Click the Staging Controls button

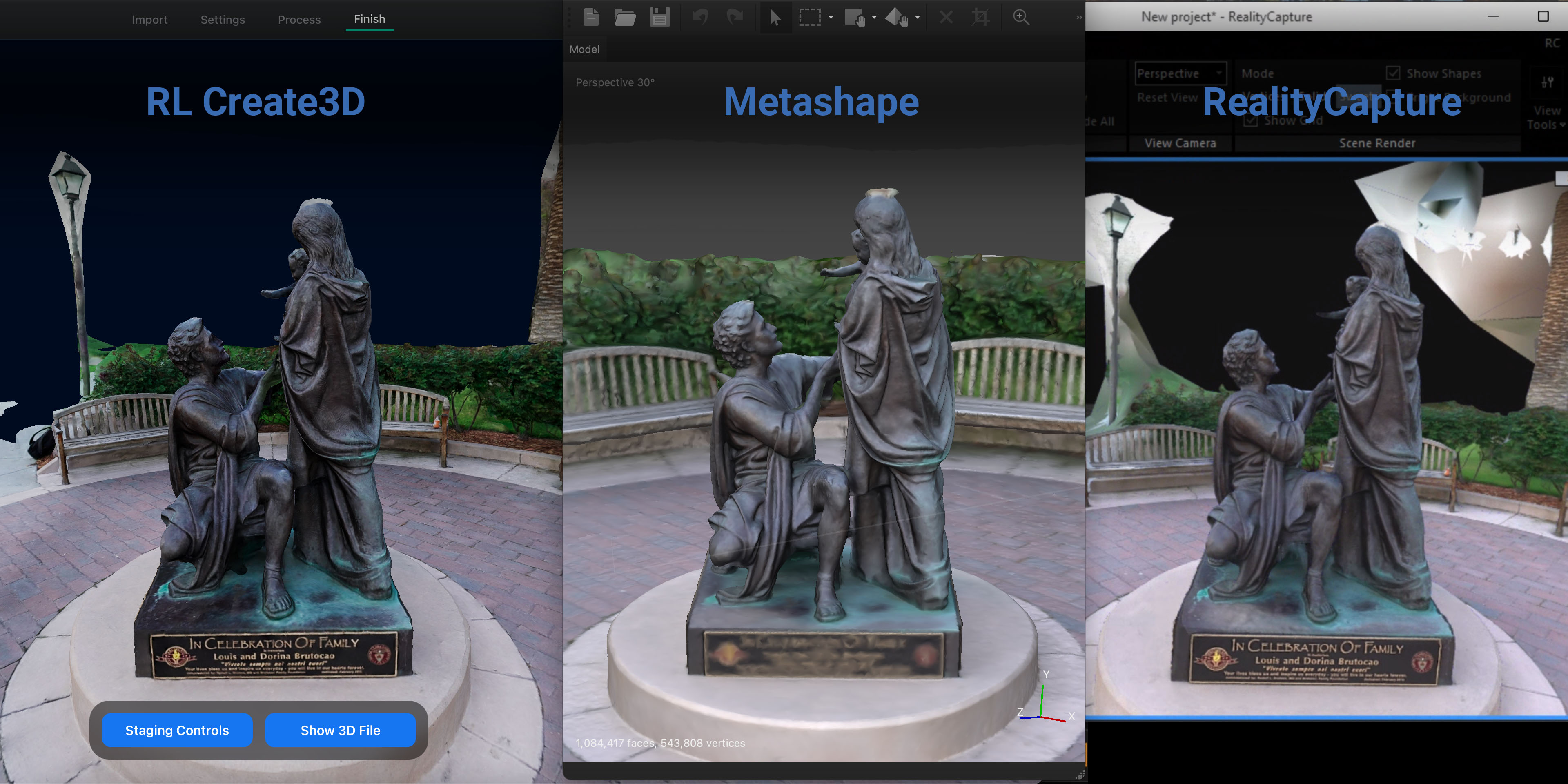point(177,730)
